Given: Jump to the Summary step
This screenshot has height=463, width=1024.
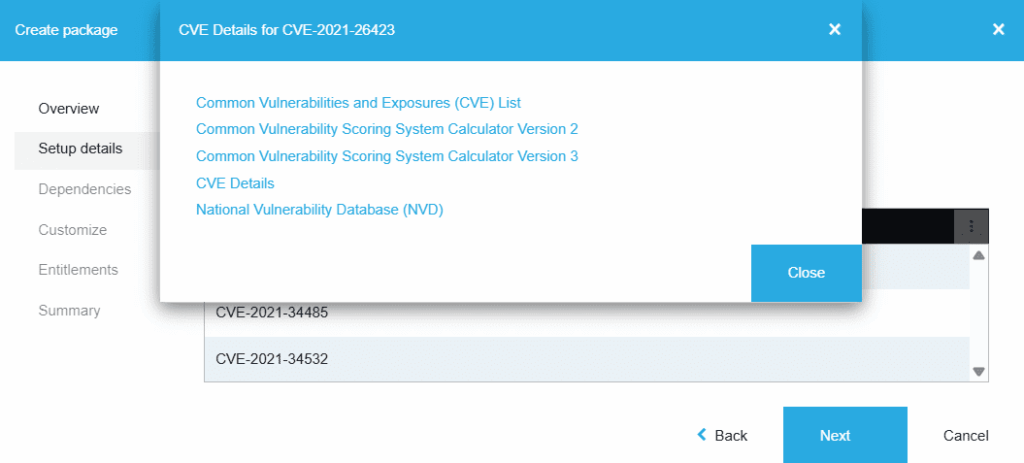Looking at the screenshot, I should tap(69, 311).
